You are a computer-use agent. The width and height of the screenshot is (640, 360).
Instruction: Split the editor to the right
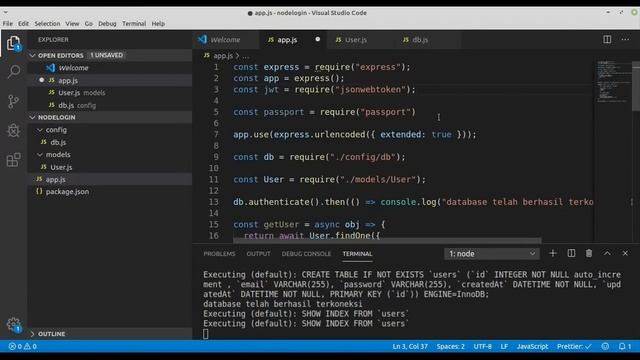coord(607,40)
